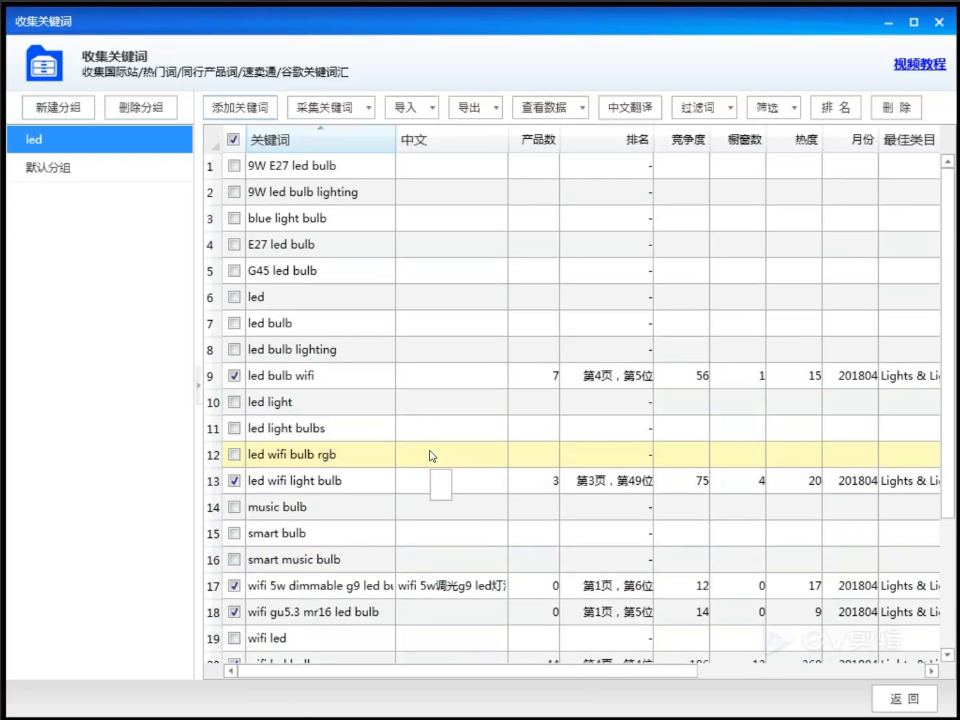The image size is (960, 720).
Task: Click the horizontal scrollbar thumb
Action: [x=468, y=671]
